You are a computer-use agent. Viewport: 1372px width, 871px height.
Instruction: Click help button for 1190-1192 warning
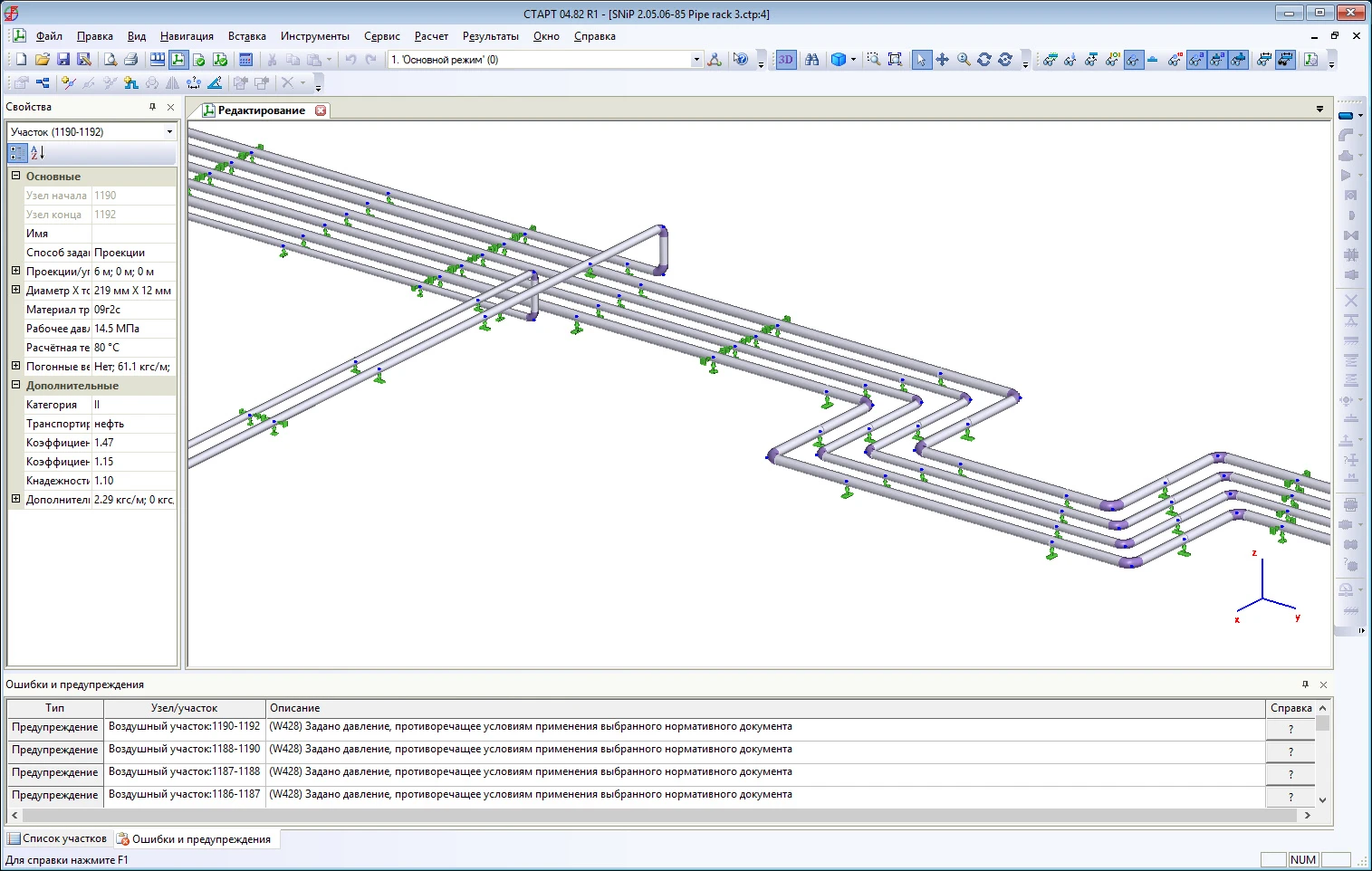[x=1290, y=729]
